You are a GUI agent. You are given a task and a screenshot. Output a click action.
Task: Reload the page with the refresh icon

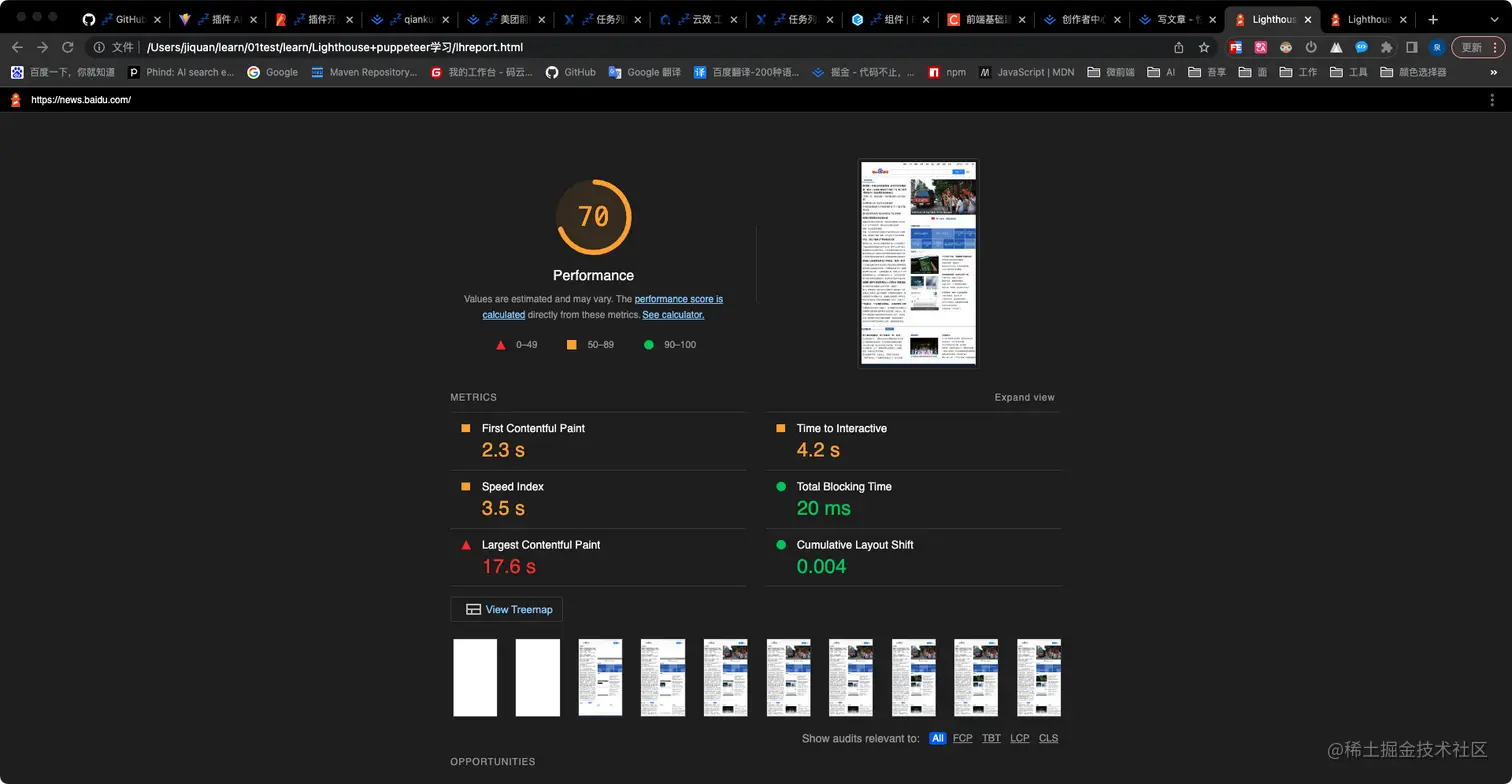click(68, 47)
